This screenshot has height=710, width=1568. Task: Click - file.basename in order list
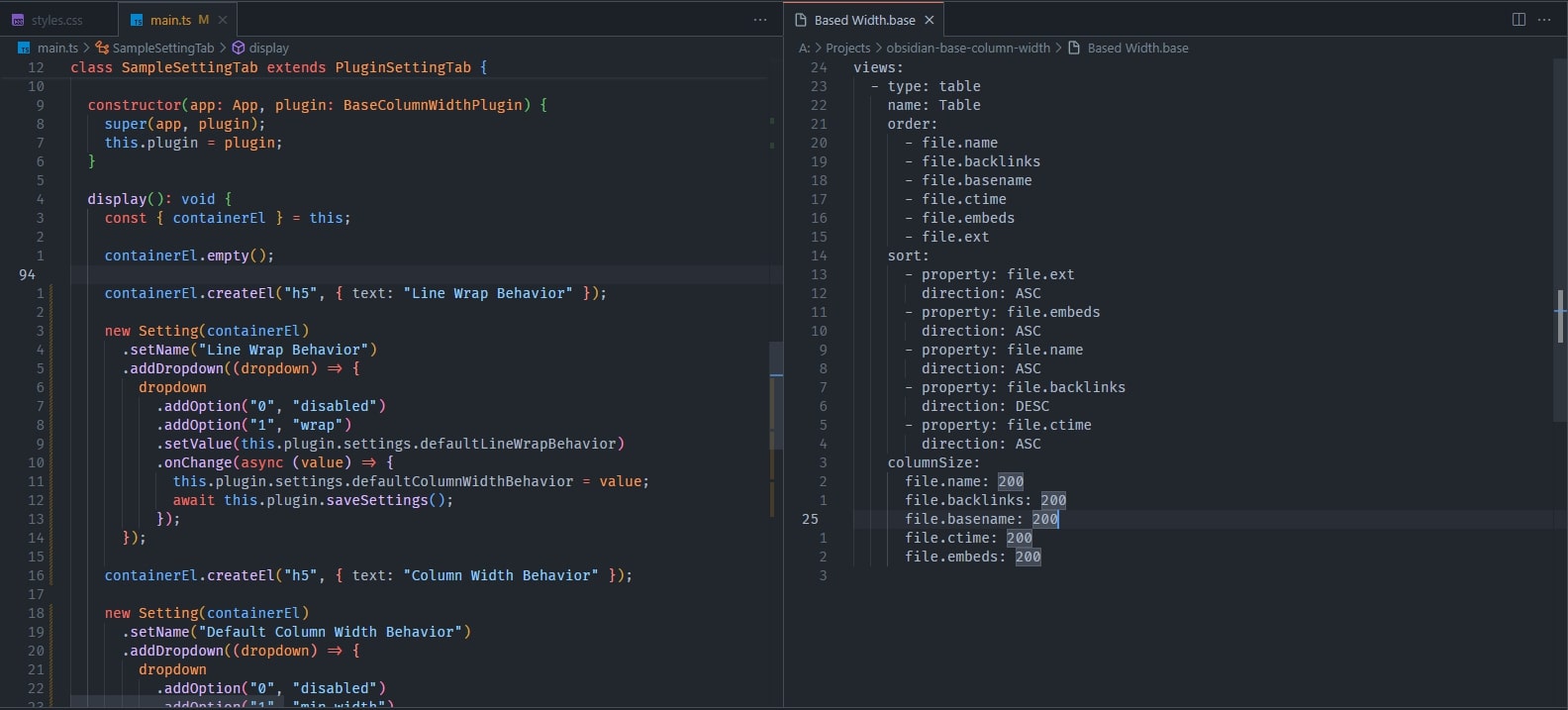[x=968, y=180]
